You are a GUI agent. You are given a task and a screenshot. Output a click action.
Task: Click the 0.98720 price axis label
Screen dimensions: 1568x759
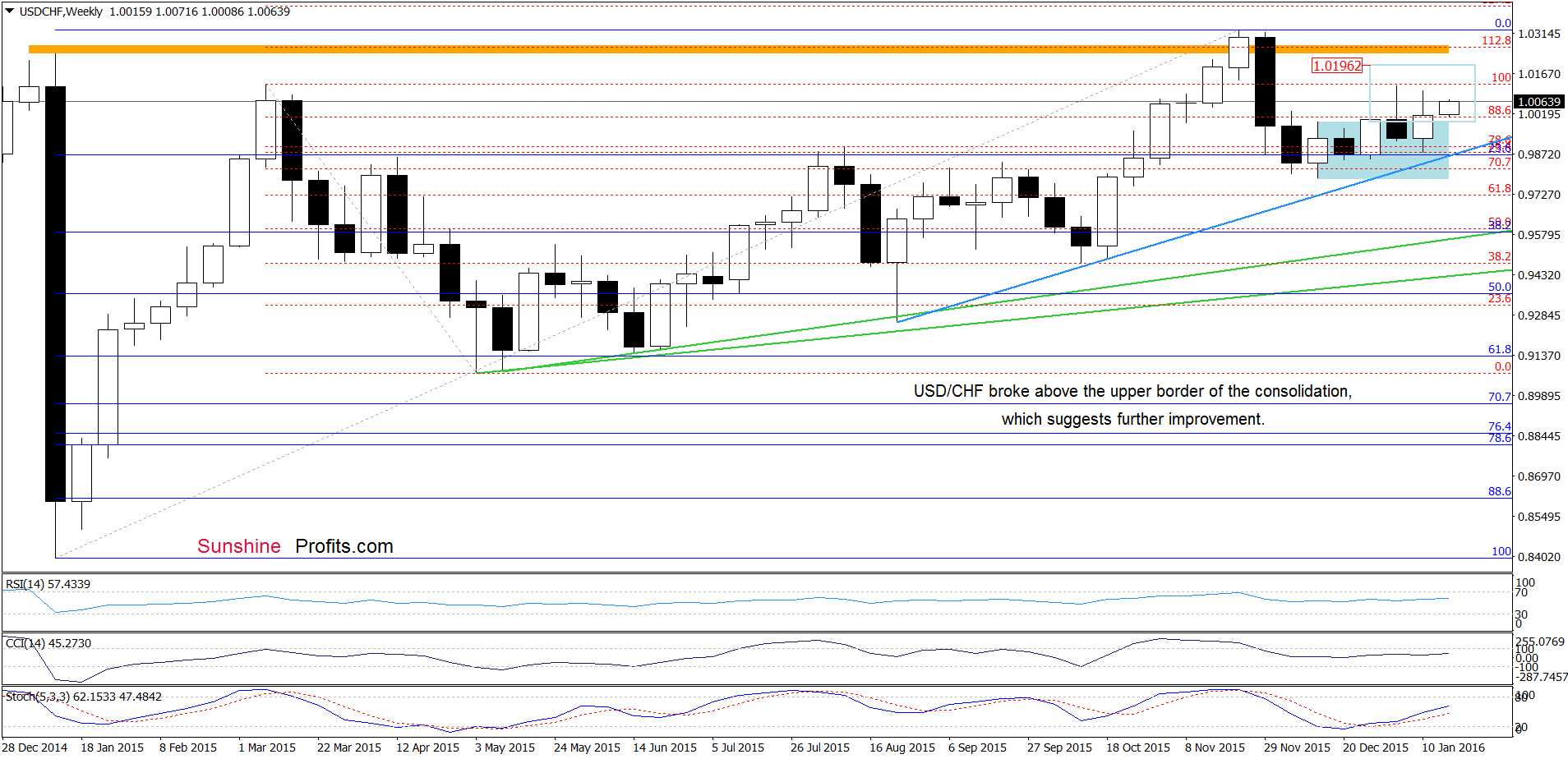[1538, 154]
